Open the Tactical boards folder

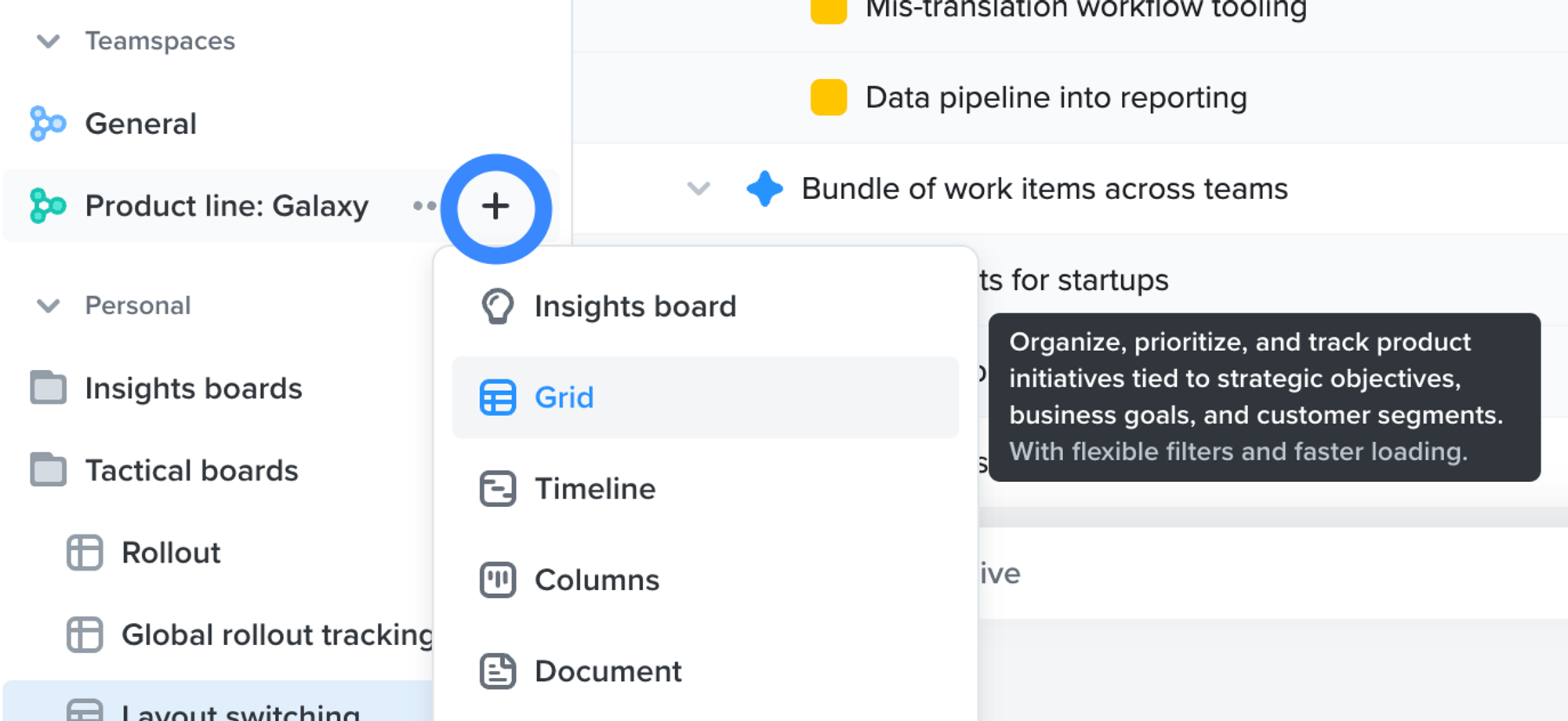pos(192,470)
